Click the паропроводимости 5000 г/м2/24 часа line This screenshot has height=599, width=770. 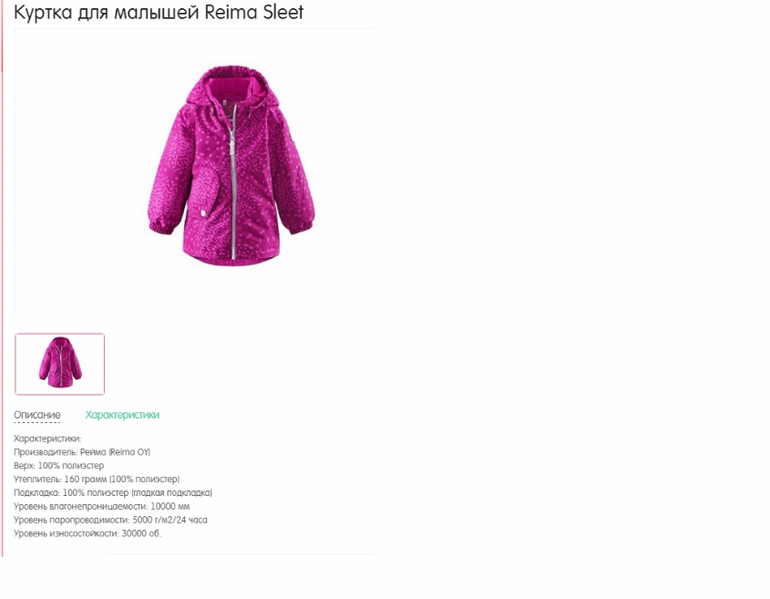pyautogui.click(x=110, y=519)
